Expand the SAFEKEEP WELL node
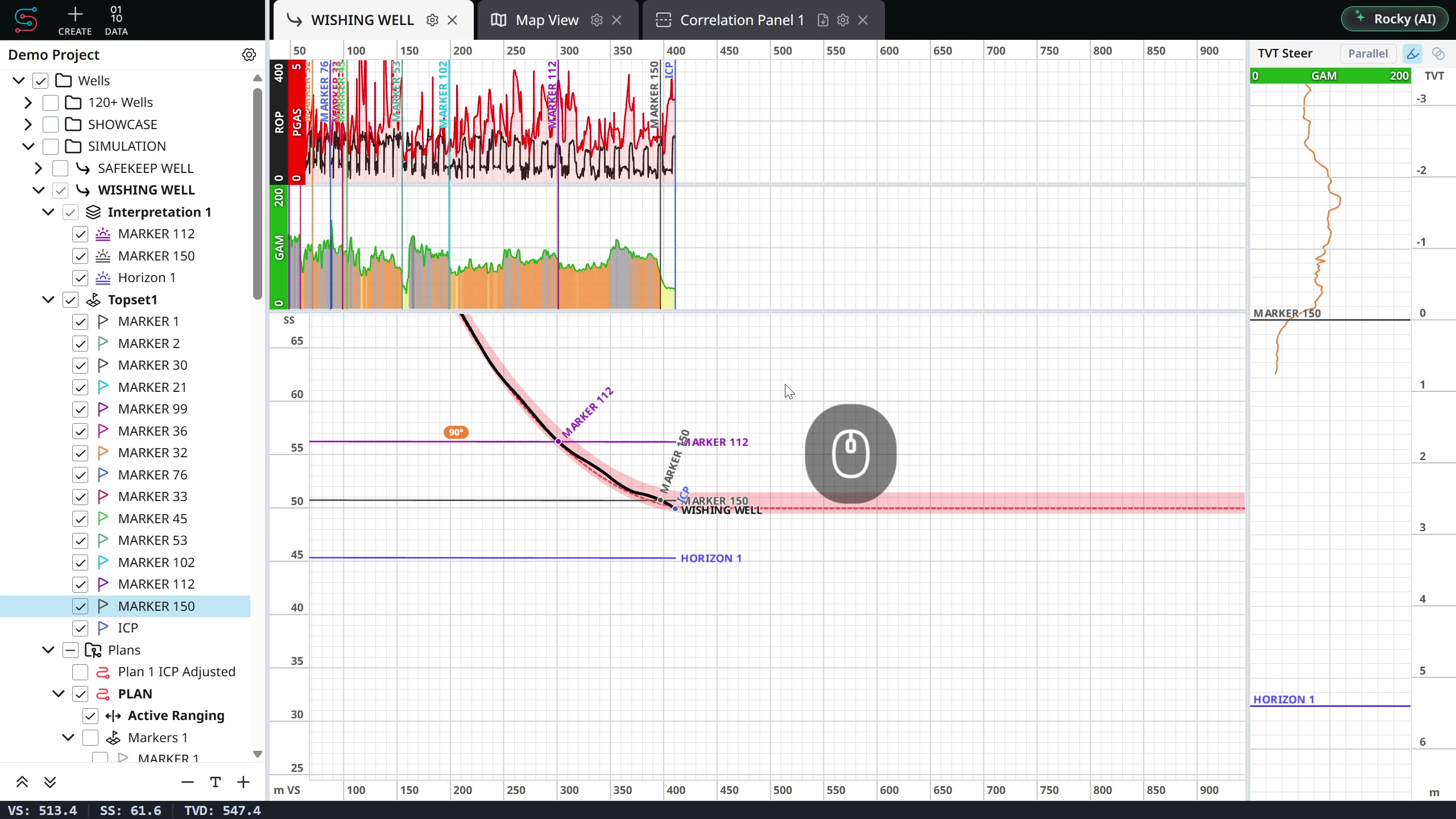Screen dimensions: 1456x819 coord(38,168)
